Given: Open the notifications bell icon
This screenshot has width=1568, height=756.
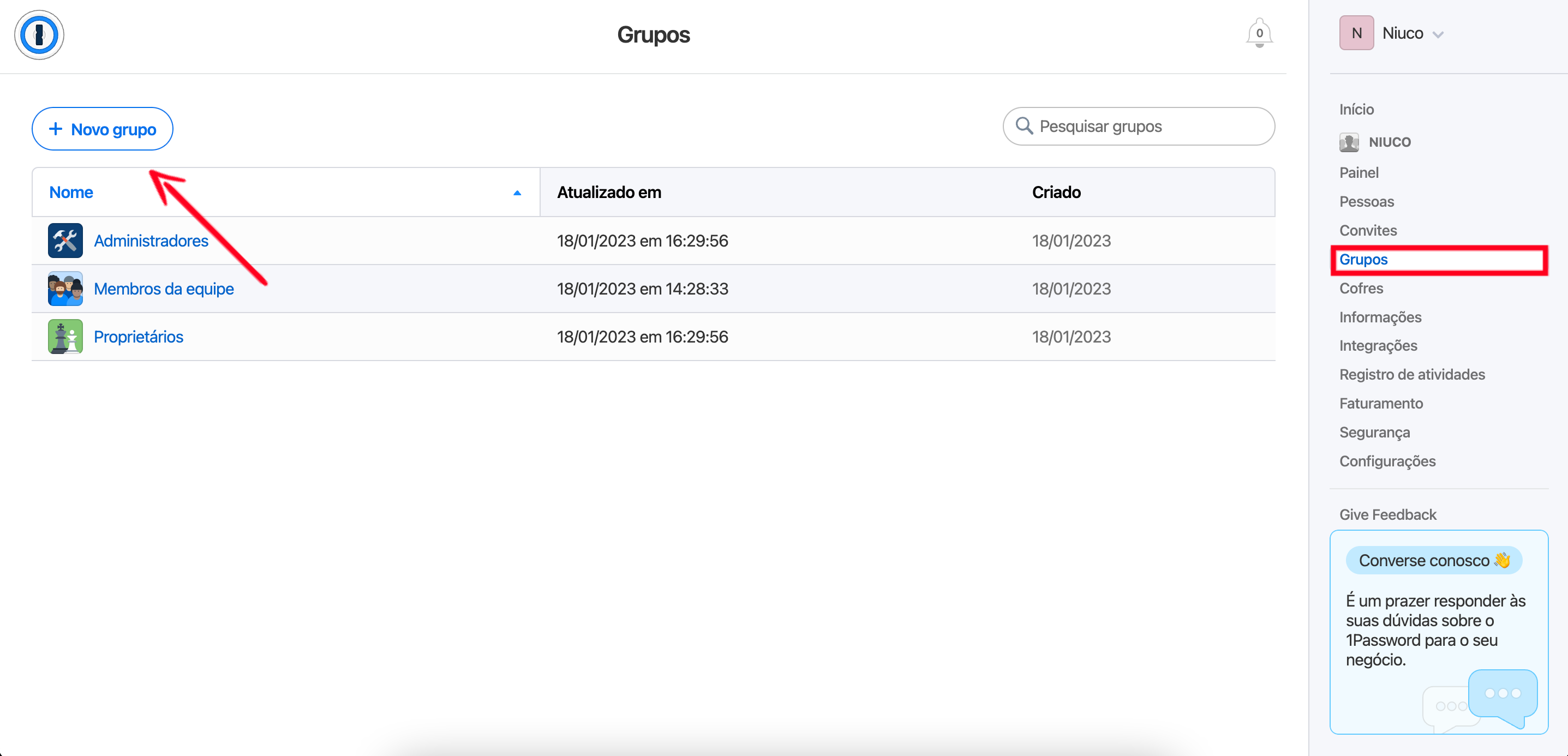Looking at the screenshot, I should [x=1259, y=33].
